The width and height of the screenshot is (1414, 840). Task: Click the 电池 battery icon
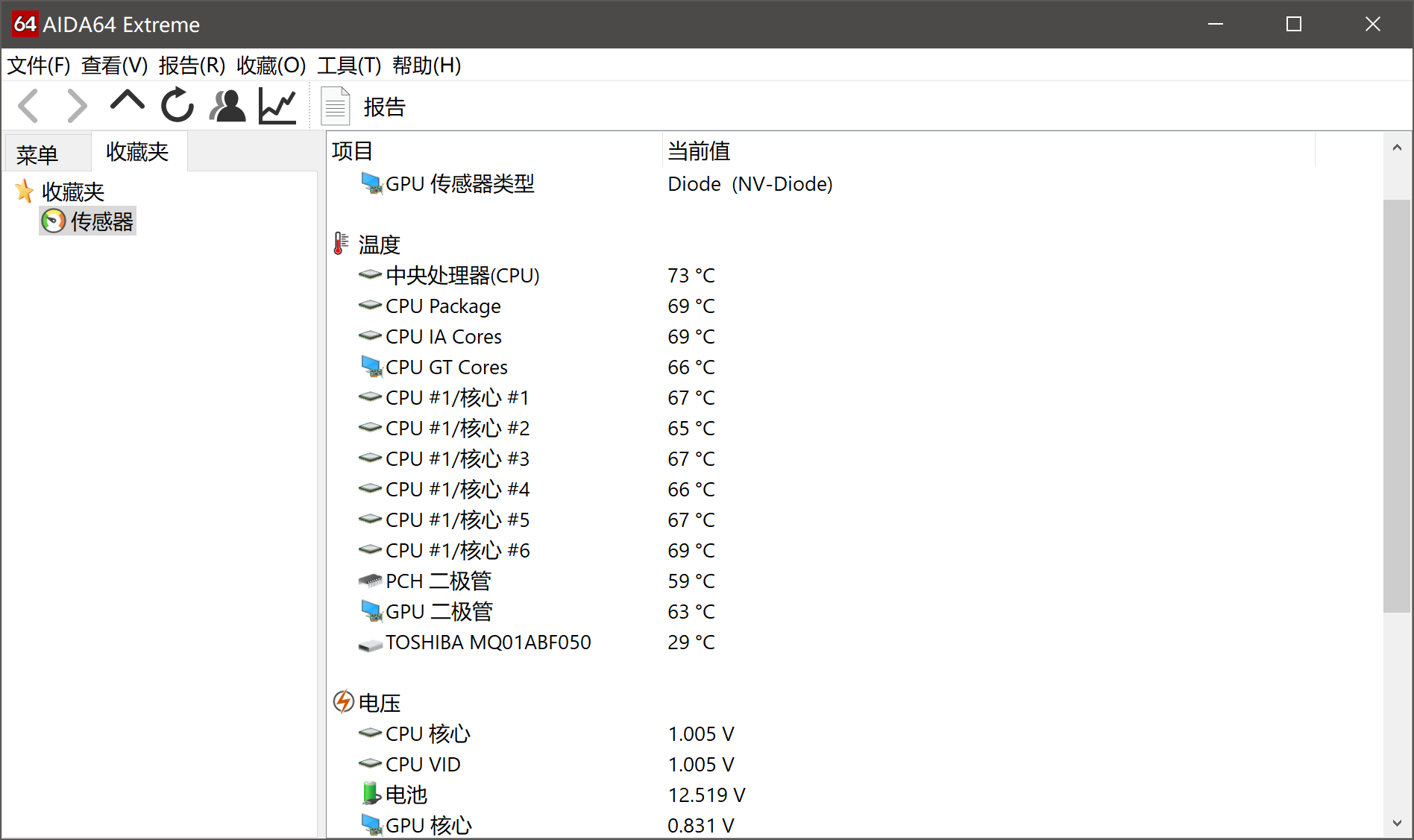(371, 794)
